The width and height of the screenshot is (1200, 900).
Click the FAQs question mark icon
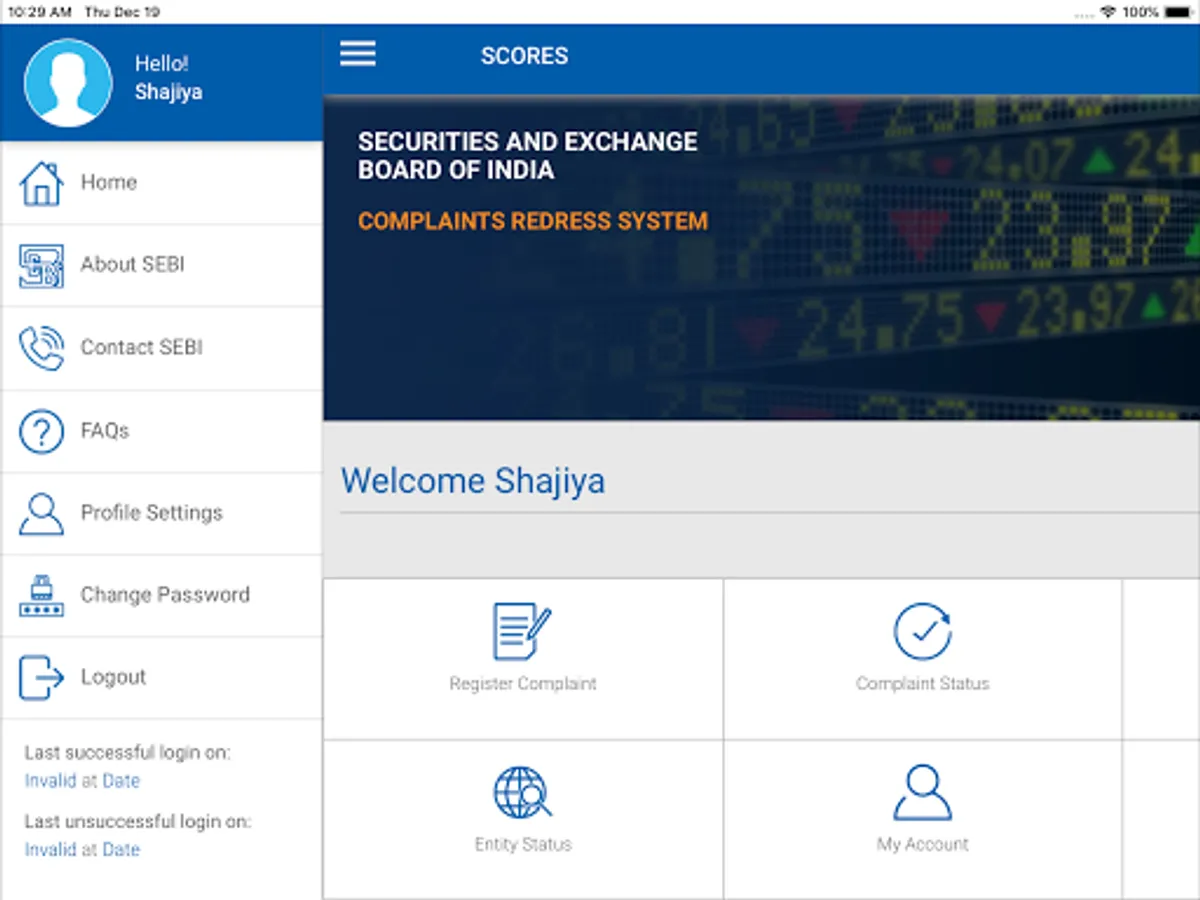(41, 431)
